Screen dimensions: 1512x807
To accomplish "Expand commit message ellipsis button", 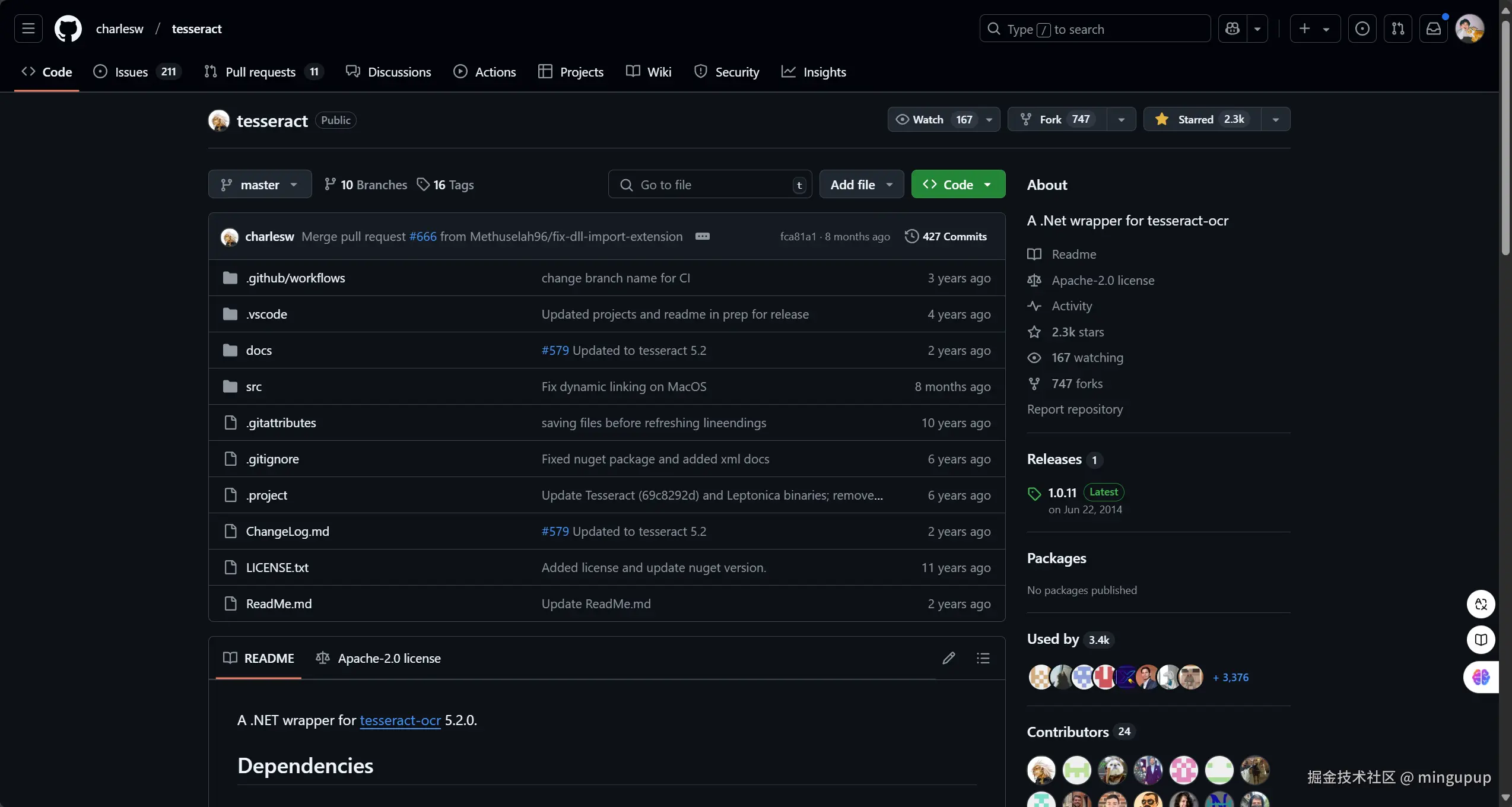I will 702,236.
